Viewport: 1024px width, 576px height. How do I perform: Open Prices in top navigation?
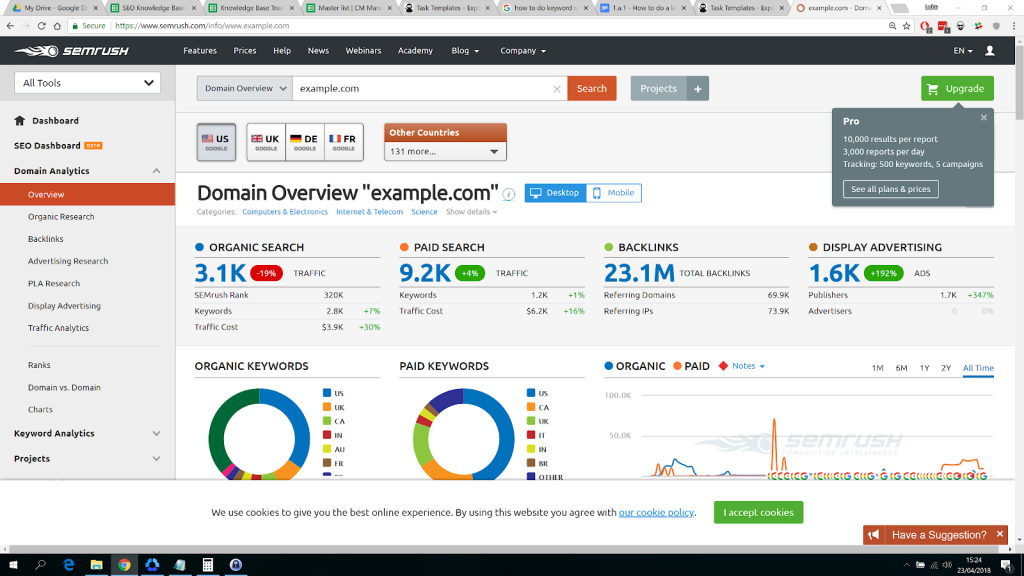point(245,51)
